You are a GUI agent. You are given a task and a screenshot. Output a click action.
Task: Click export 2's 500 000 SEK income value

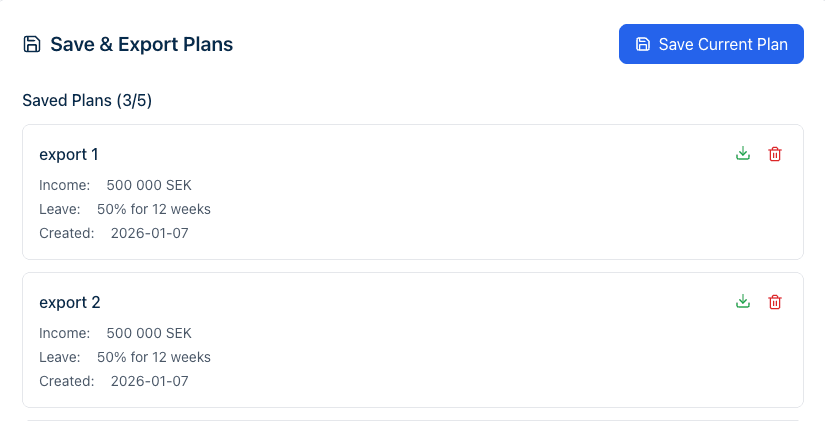(149, 333)
